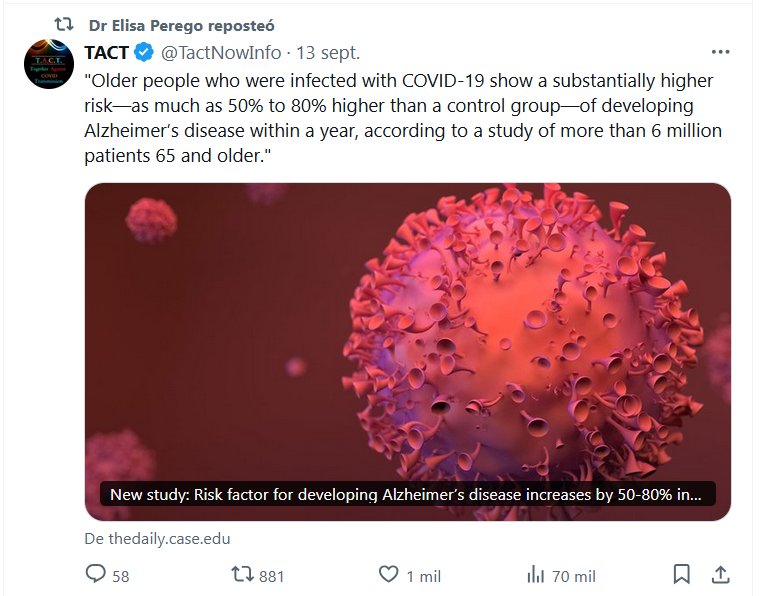
Task: Open the three-dot more options menu
Action: point(720,52)
